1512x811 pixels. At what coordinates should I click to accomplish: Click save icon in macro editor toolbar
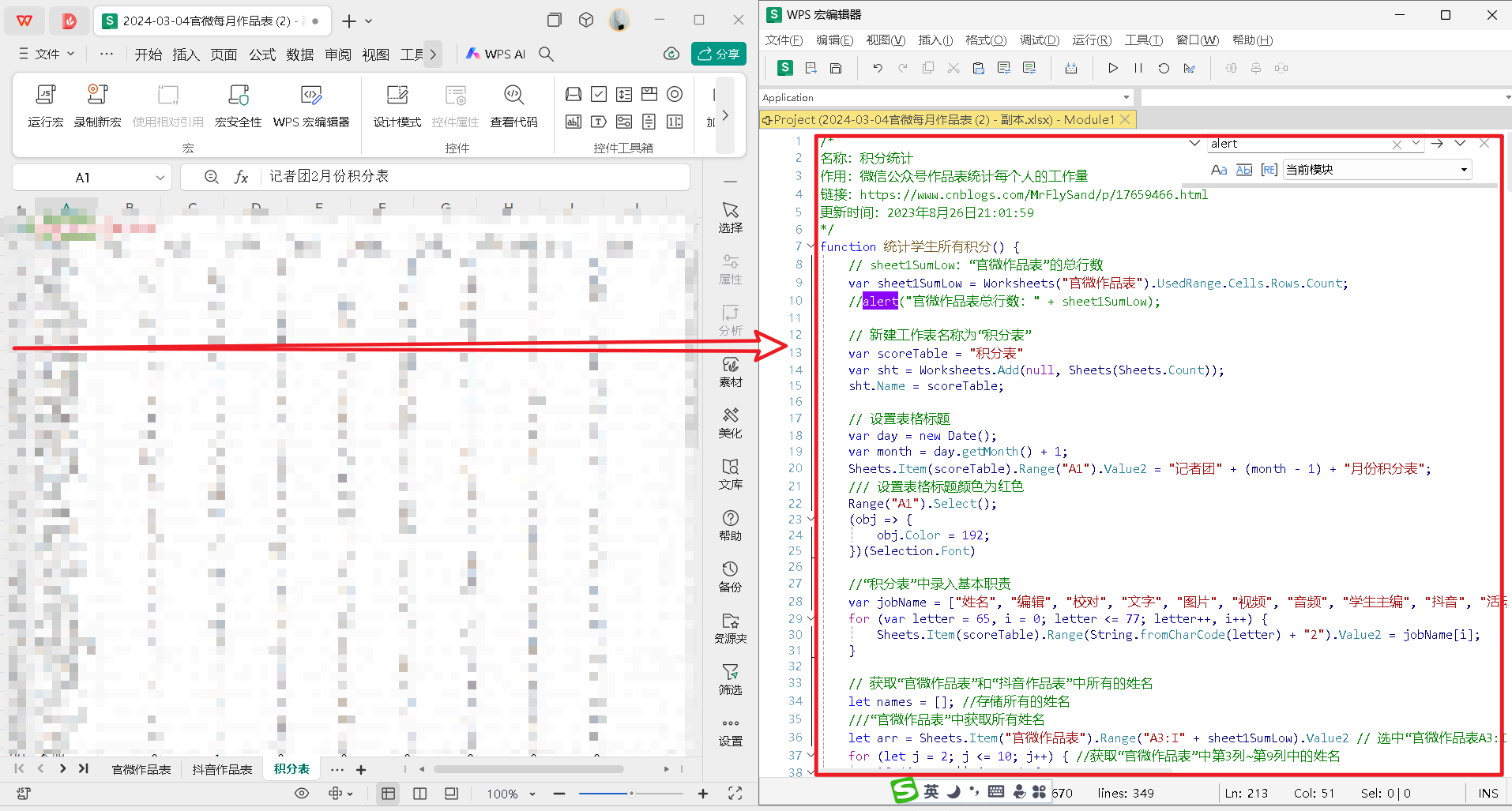click(836, 68)
